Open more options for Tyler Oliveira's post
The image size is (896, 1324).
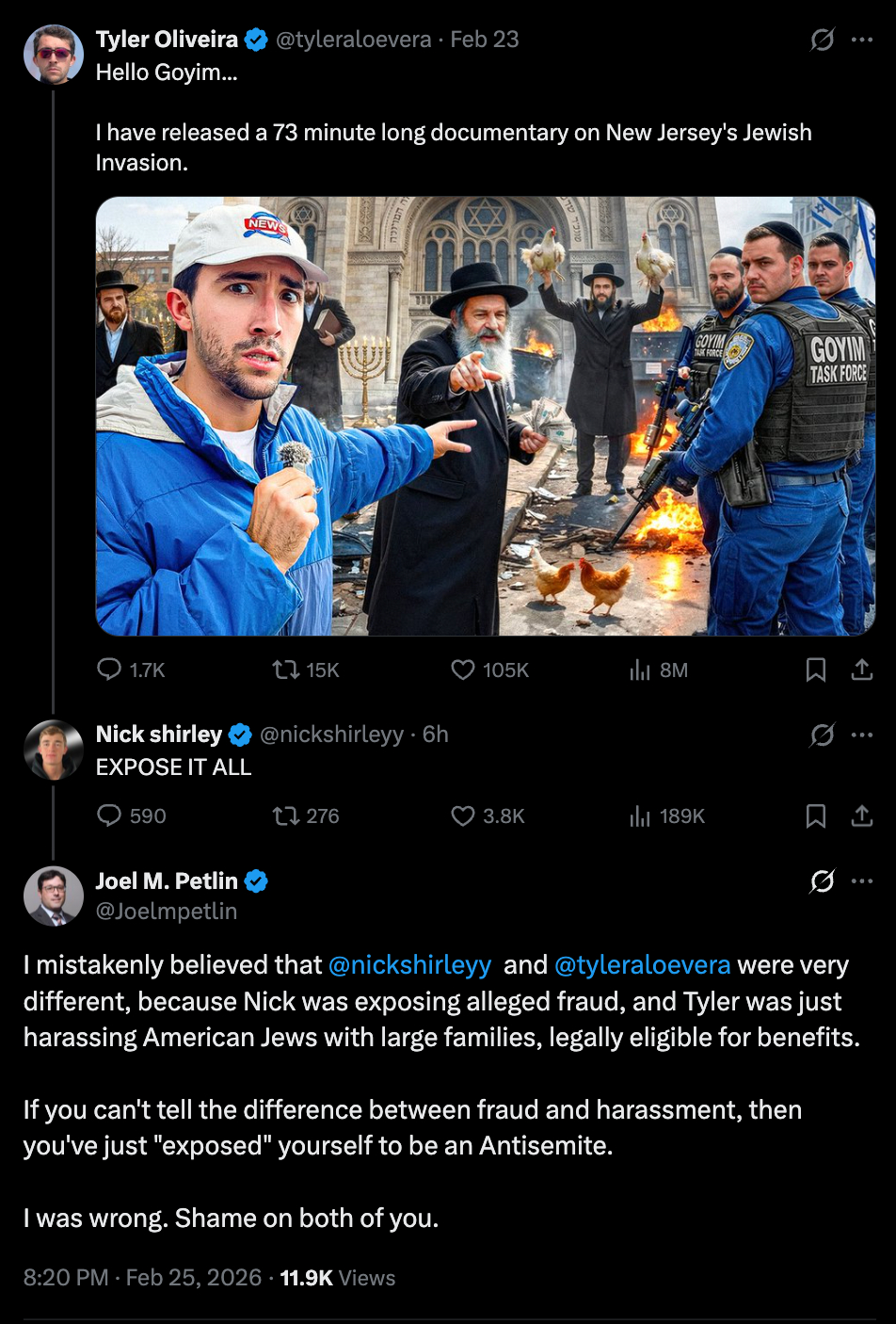click(862, 40)
